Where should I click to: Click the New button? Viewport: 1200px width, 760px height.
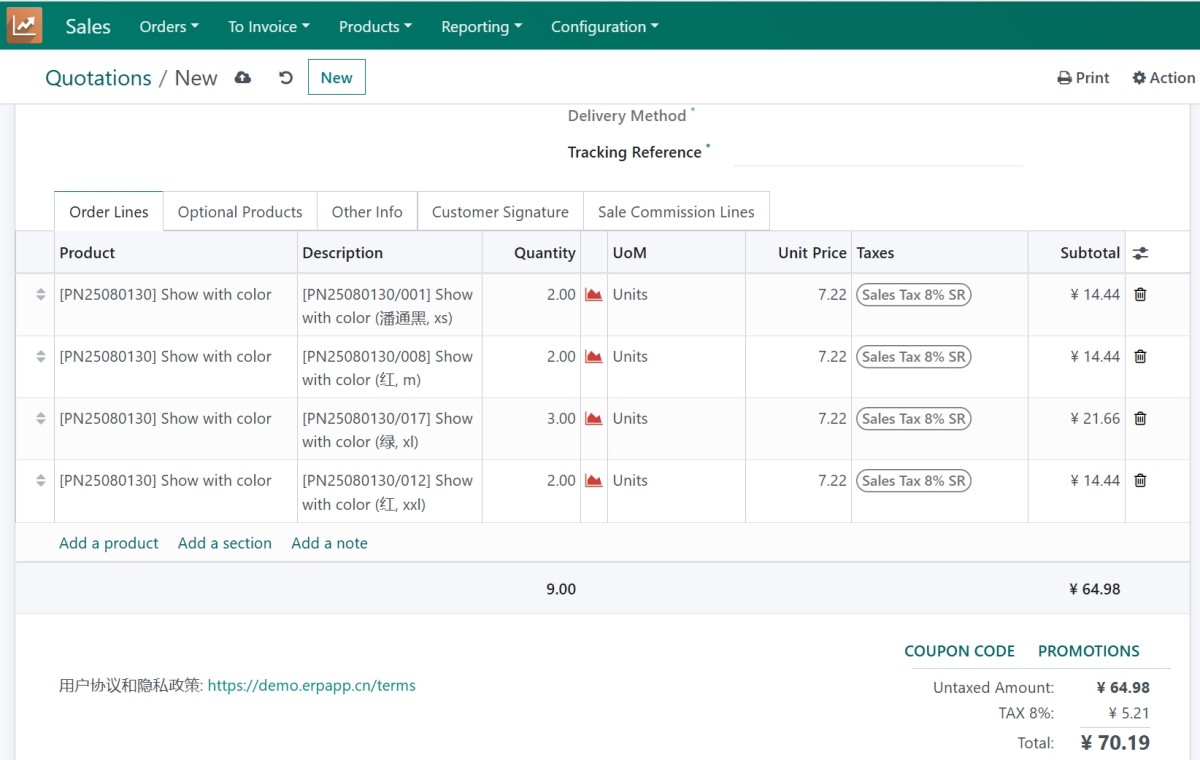(336, 78)
